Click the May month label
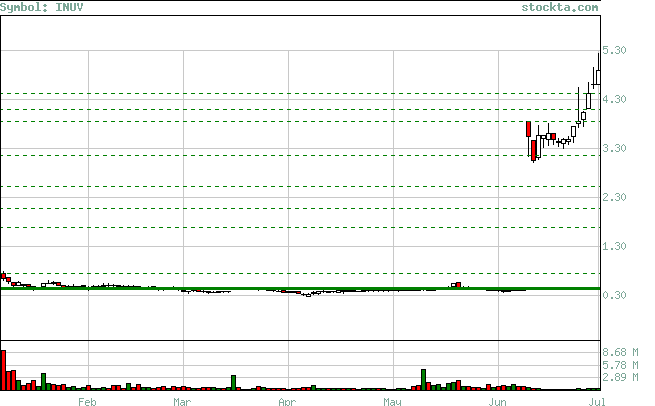The height and width of the screenshot is (406, 655). click(392, 401)
